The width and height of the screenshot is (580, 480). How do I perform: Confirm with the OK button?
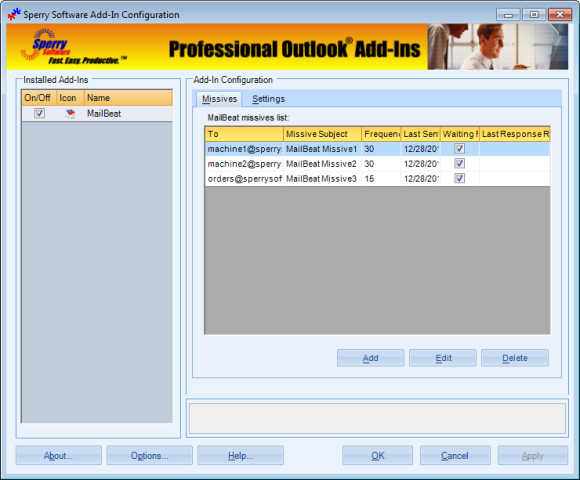(x=378, y=456)
